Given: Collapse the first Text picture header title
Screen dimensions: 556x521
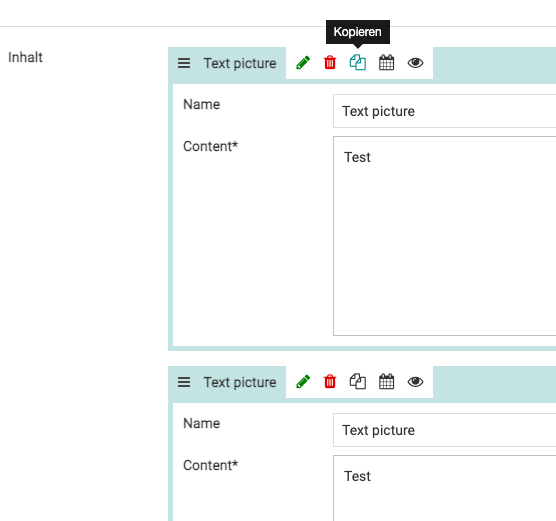Looking at the screenshot, I should click(x=240, y=63).
